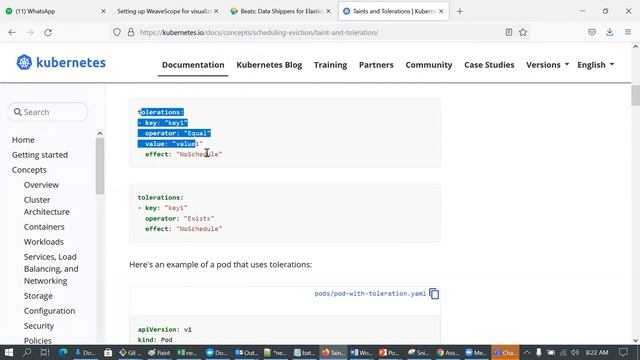Click site security padlock icon

pyautogui.click(x=131, y=32)
